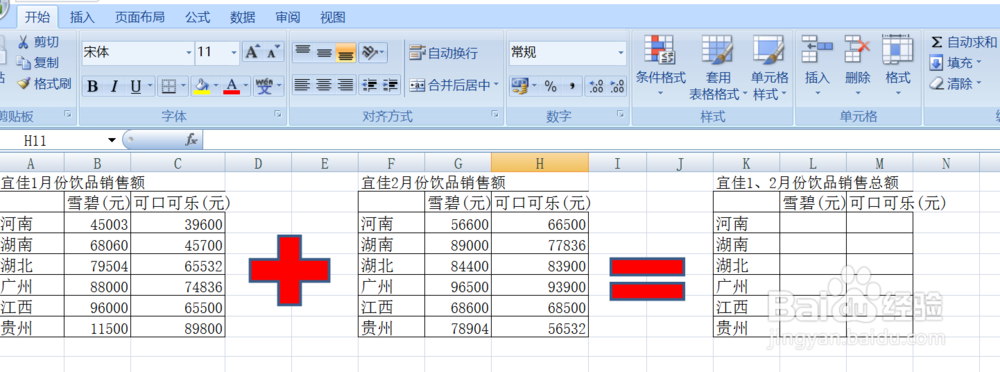Switch to 视图 tab
This screenshot has height=372, width=1000.
point(332,17)
